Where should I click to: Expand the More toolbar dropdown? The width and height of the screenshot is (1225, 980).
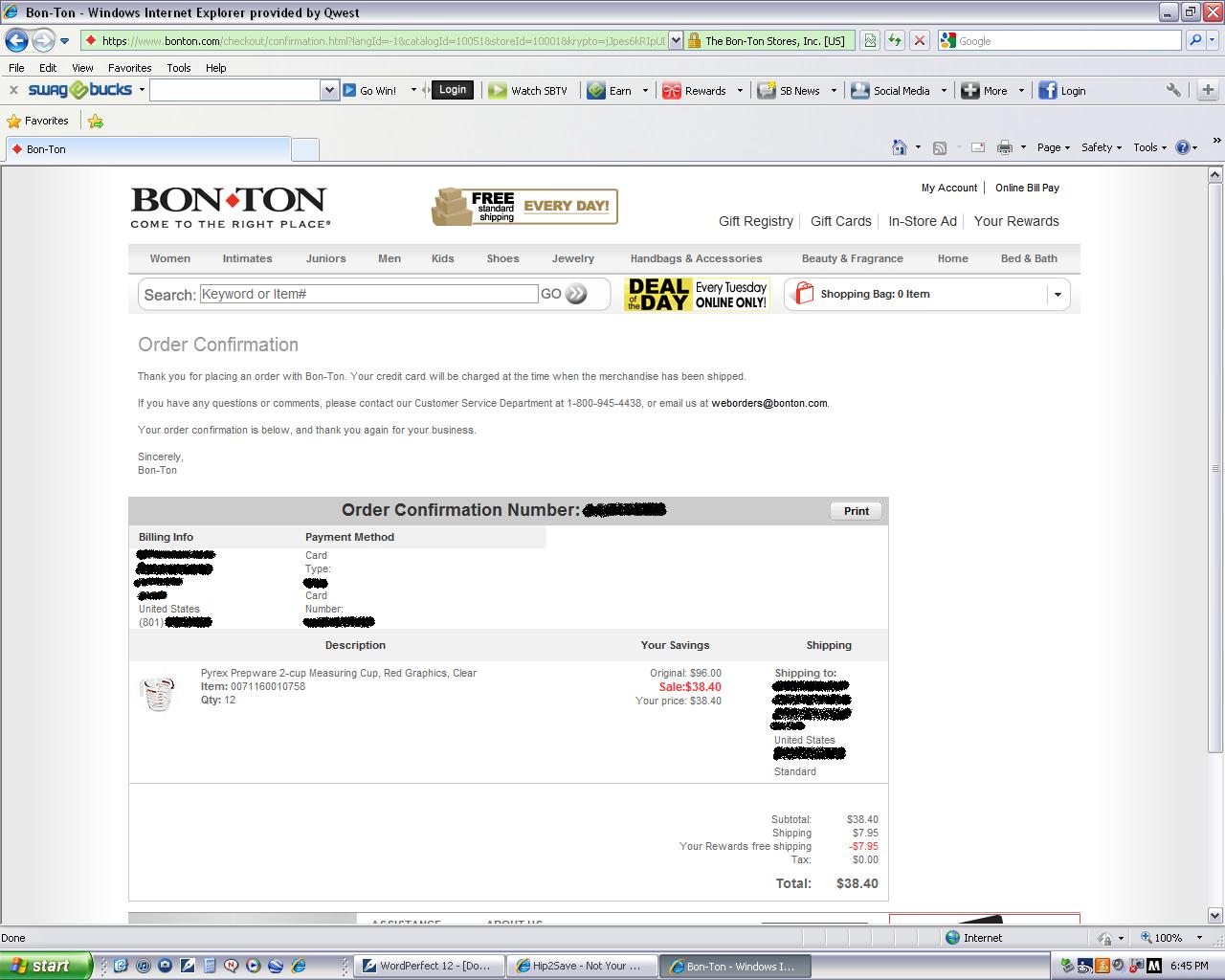tap(1021, 90)
